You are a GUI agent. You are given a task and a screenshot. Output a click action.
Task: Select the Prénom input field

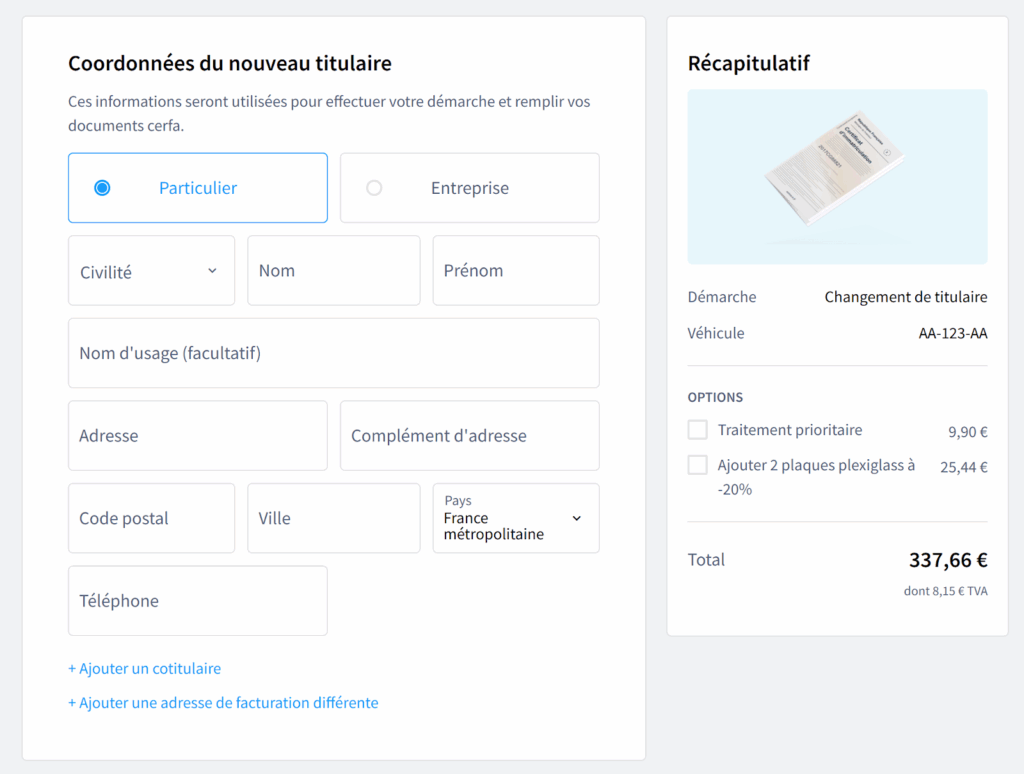(x=515, y=270)
